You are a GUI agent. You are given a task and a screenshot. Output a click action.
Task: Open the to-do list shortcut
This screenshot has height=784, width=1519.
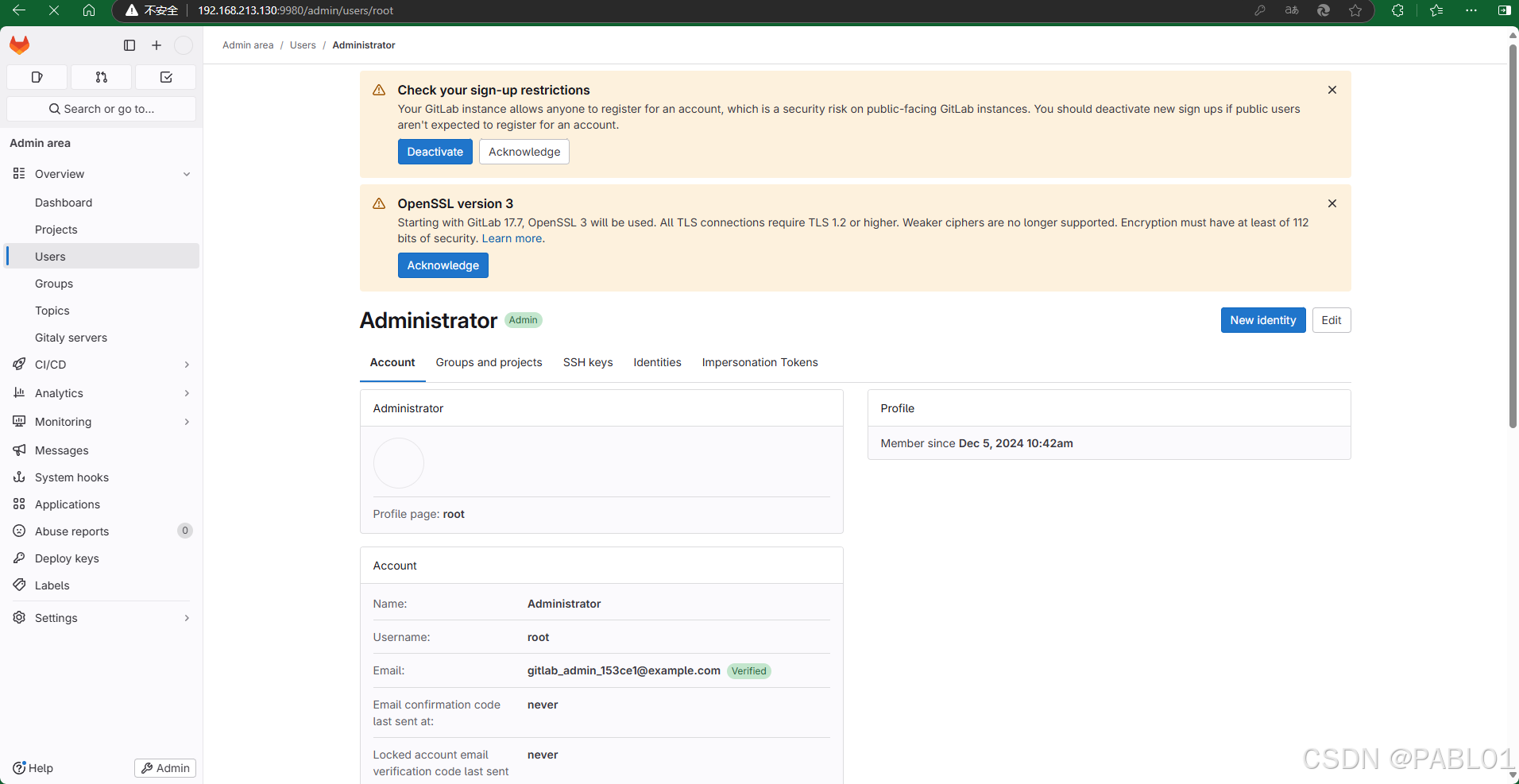[x=166, y=77]
